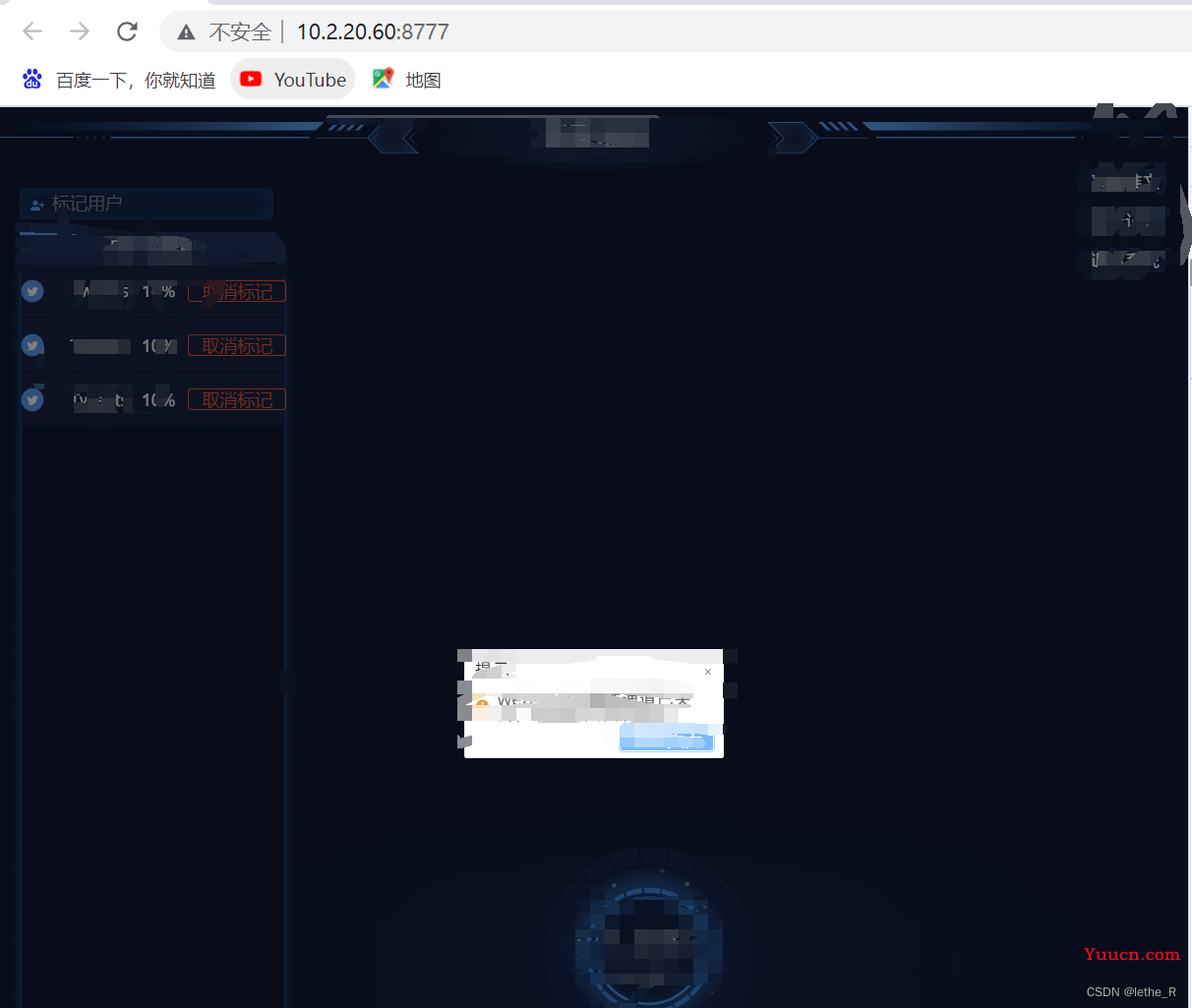Close the prompt dialog with the X
The height and width of the screenshot is (1008, 1192).
[x=708, y=672]
